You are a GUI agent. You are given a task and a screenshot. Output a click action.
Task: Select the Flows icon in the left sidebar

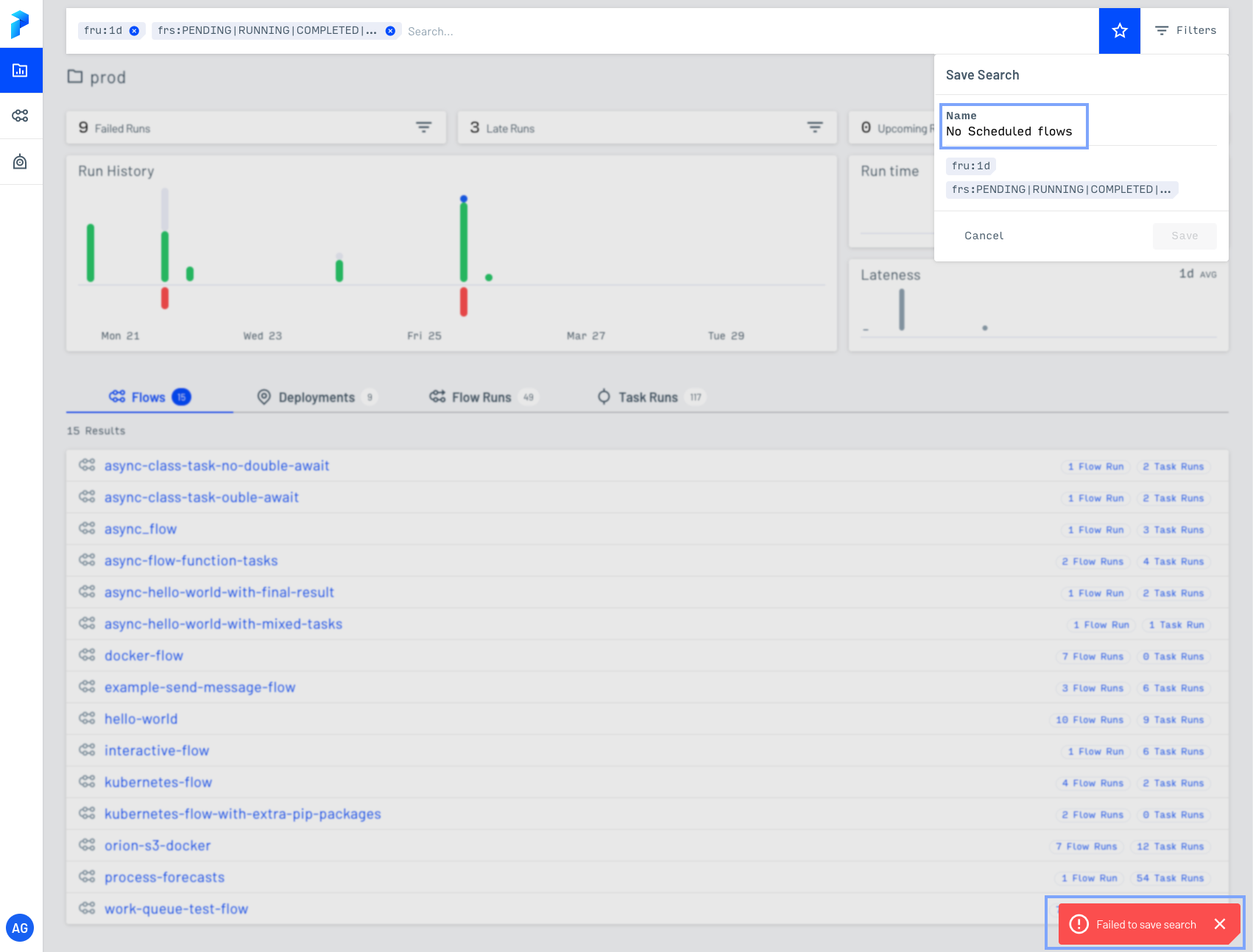(x=21, y=116)
